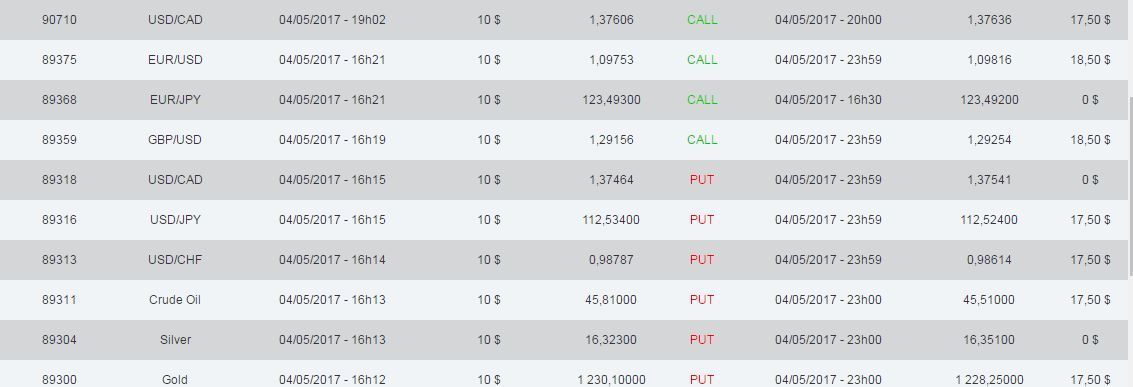Click the red PUT label for USD/JPY
The width and height of the screenshot is (1133, 387).
tap(702, 219)
